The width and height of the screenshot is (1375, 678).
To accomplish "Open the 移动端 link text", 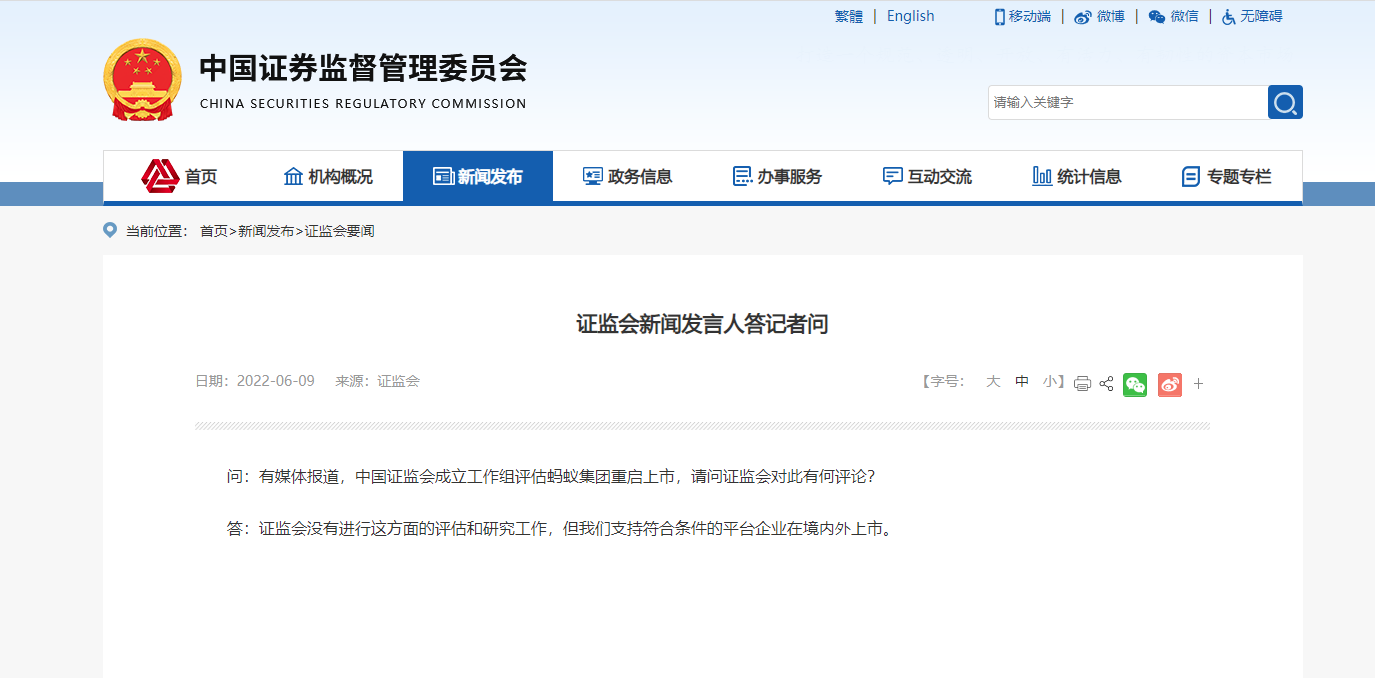I will coord(1030,16).
